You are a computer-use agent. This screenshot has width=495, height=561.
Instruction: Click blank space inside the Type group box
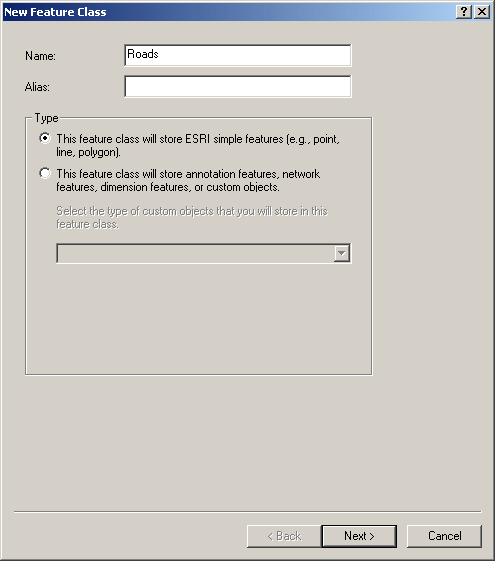[x=199, y=318]
